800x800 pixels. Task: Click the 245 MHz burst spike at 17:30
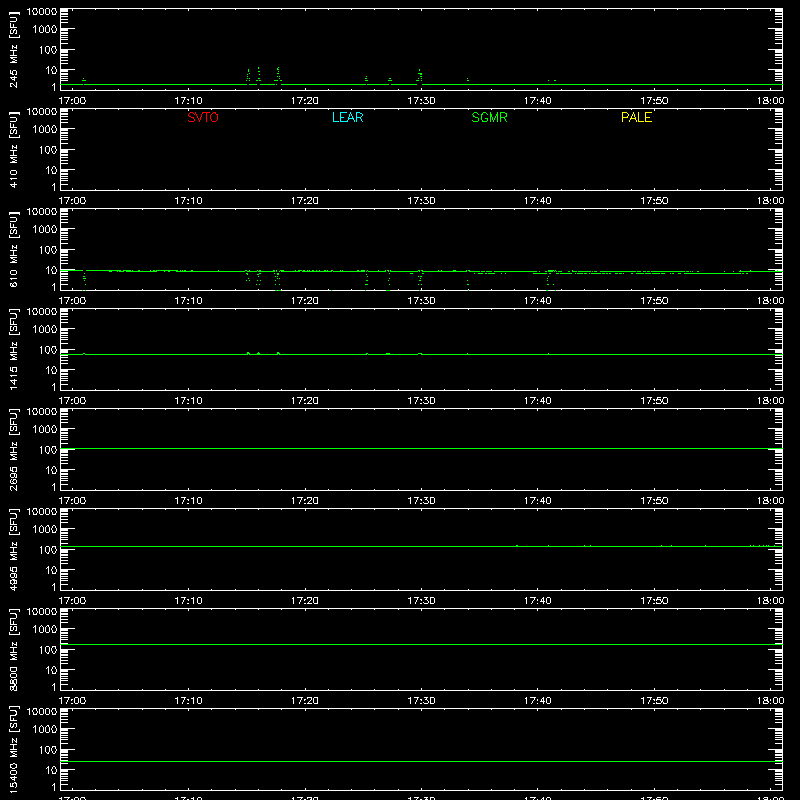pyautogui.click(x=419, y=76)
